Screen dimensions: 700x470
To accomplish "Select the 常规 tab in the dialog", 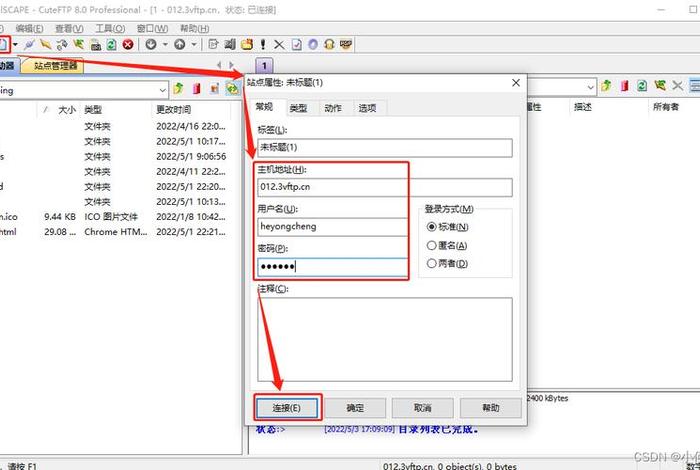I will 264,107.
